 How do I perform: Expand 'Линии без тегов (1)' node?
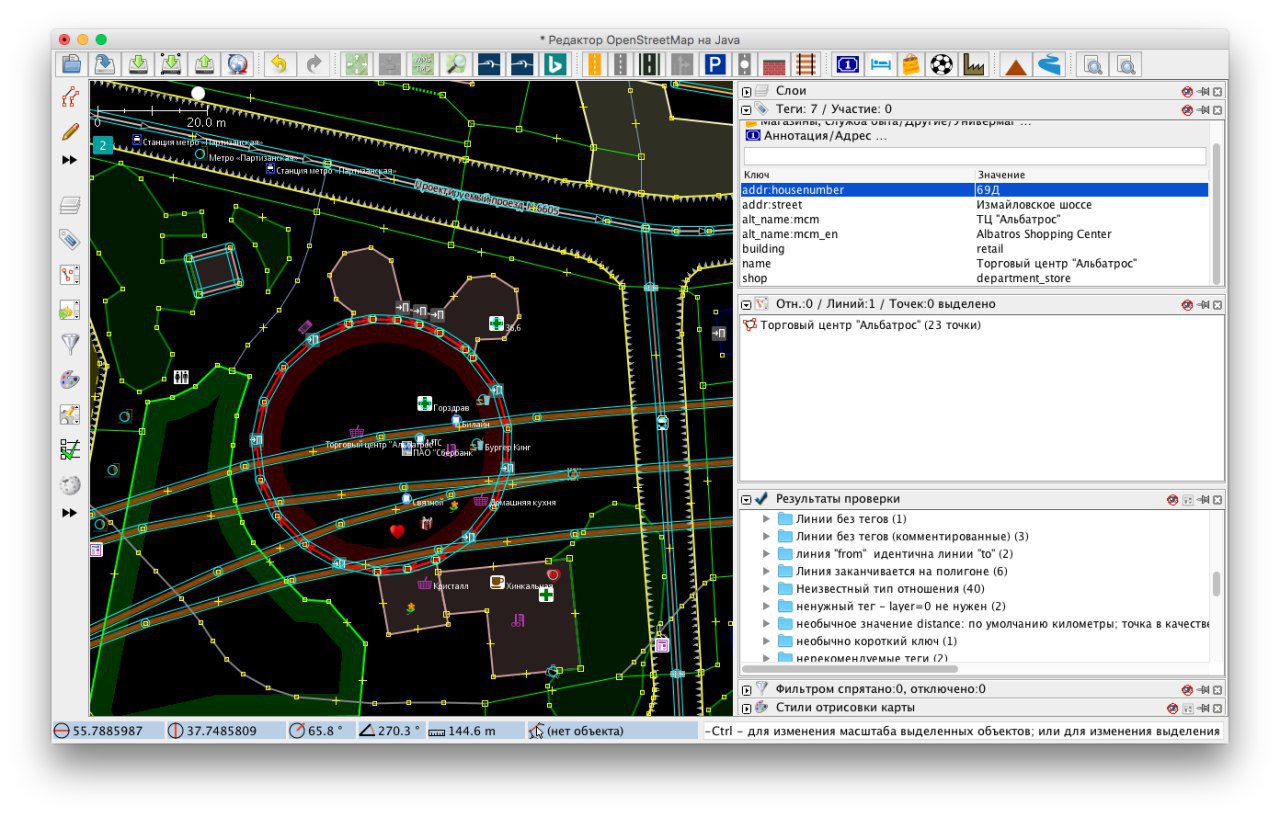767,519
